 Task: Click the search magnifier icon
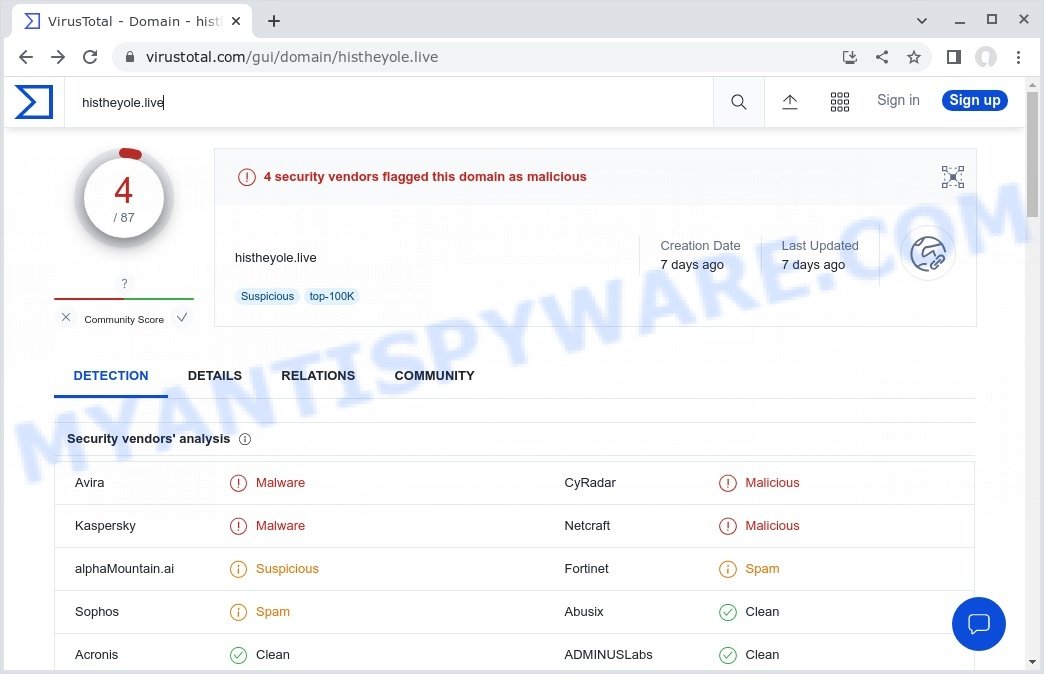[x=738, y=102]
